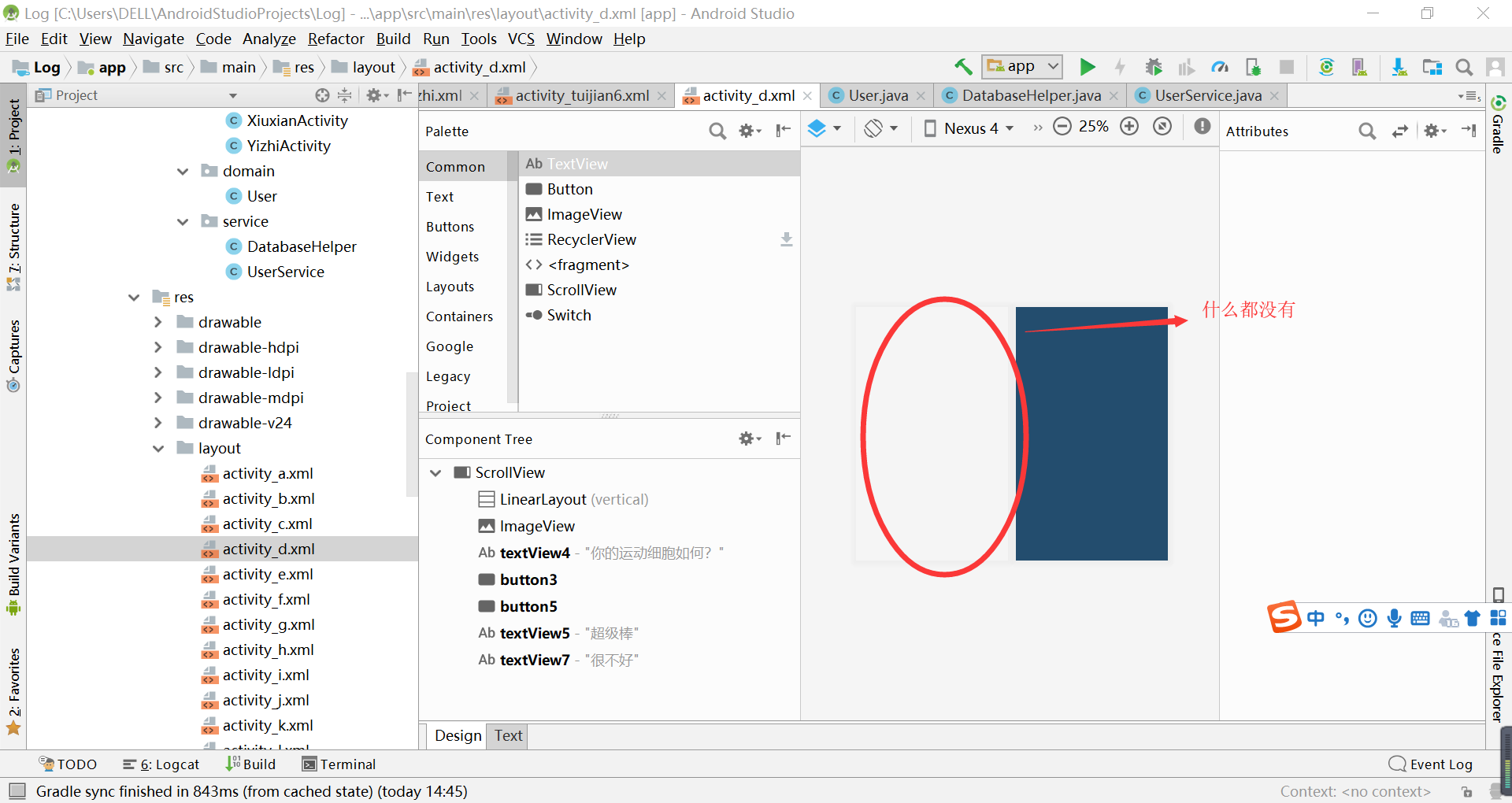Open the Logcat tool window

click(161, 764)
